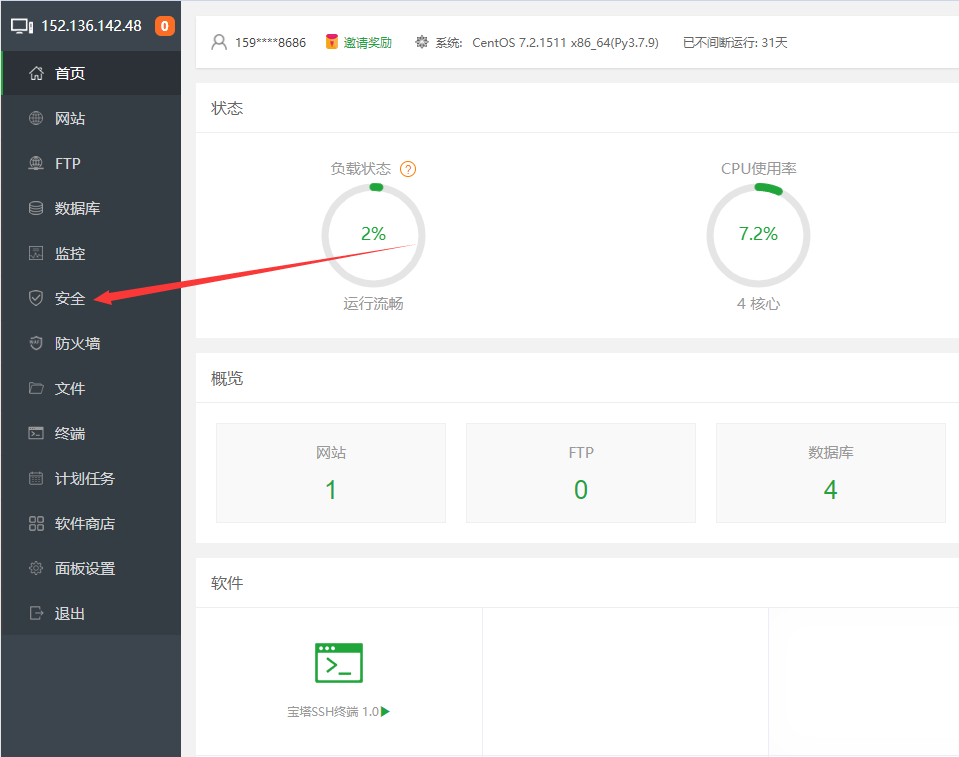Open the 数据库 overview card showing 4
This screenshot has width=959, height=757.
pyautogui.click(x=830, y=473)
